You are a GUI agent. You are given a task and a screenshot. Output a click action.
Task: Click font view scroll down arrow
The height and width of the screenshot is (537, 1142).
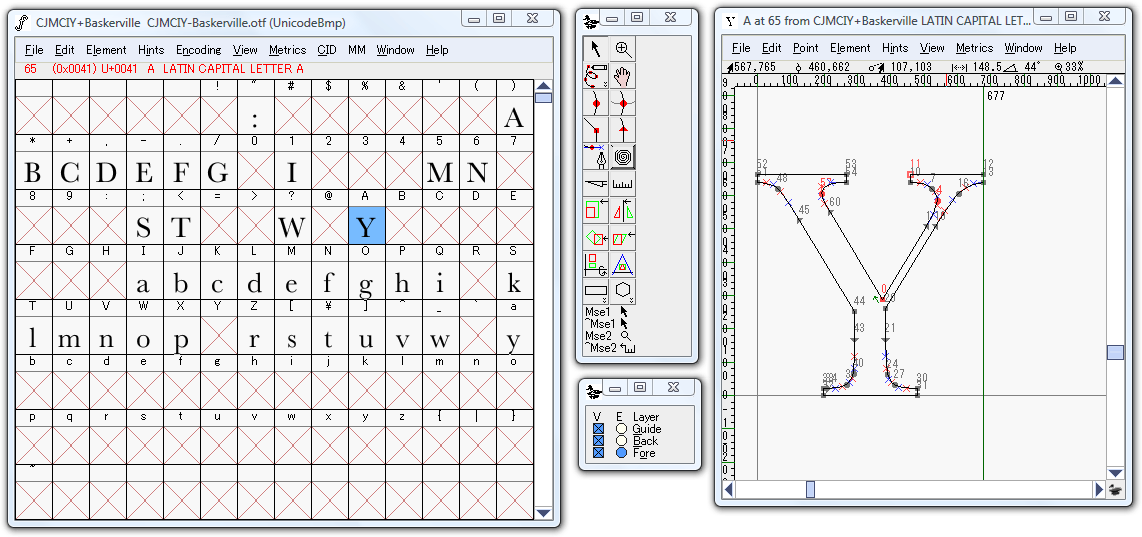tap(543, 513)
